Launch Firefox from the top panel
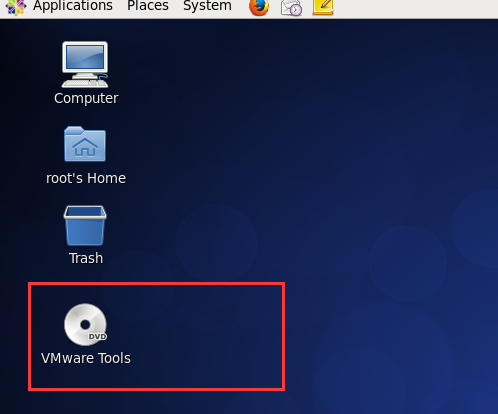This screenshot has width=498, height=414. [259, 7]
